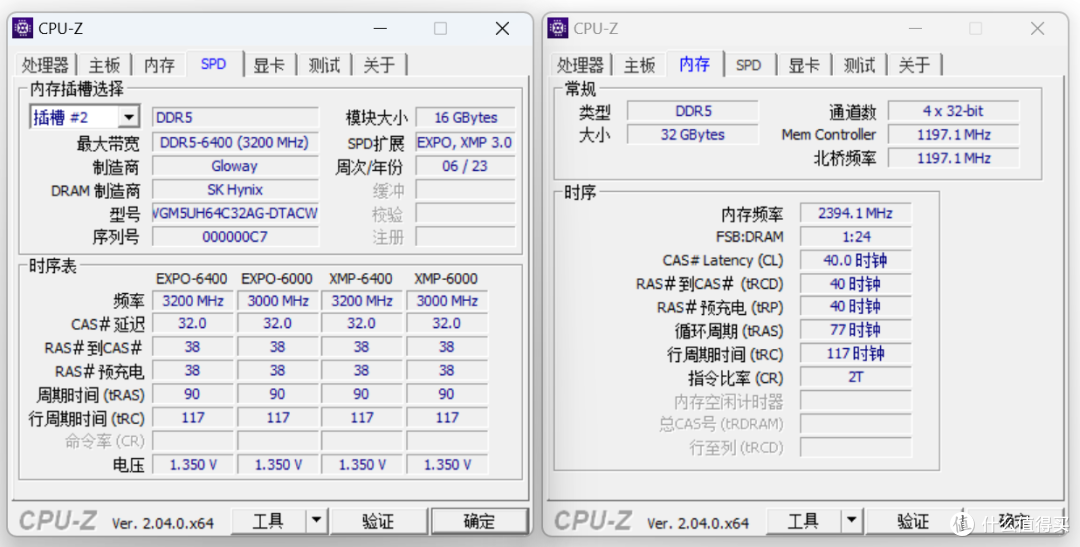The width and height of the screenshot is (1080, 547).
Task: Click the EXPO-6400 column header
Action: (191, 279)
